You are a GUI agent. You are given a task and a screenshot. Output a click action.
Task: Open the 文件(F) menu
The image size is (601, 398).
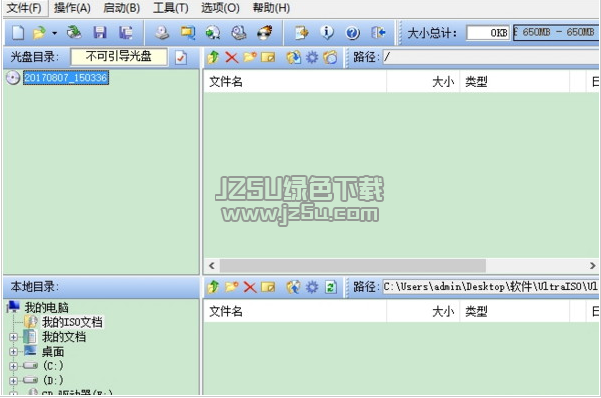coord(25,8)
